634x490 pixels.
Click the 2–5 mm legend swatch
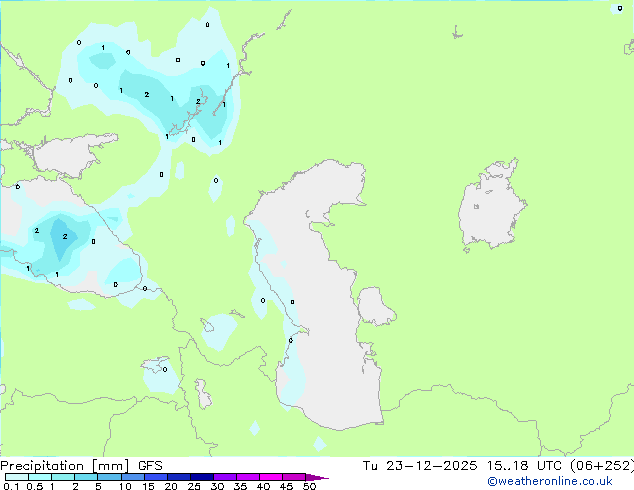click(x=86, y=477)
